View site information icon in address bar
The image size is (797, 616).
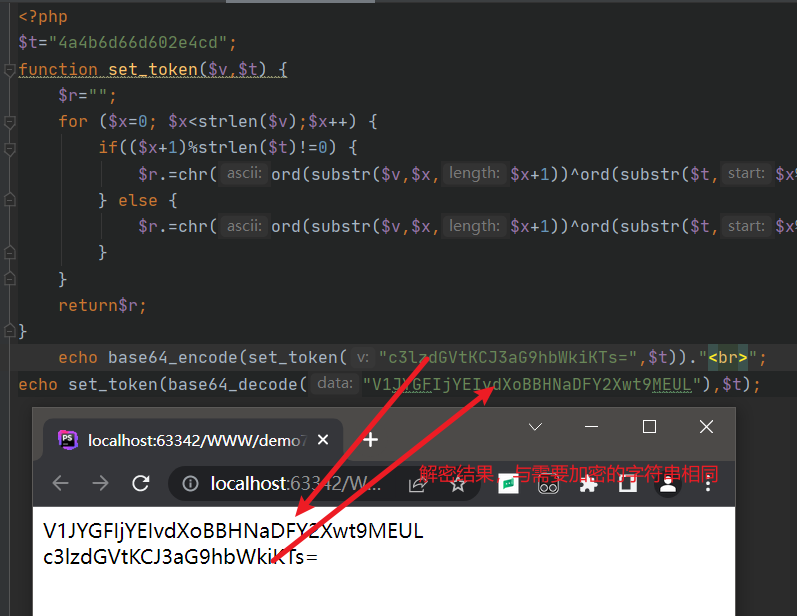pyautogui.click(x=190, y=483)
